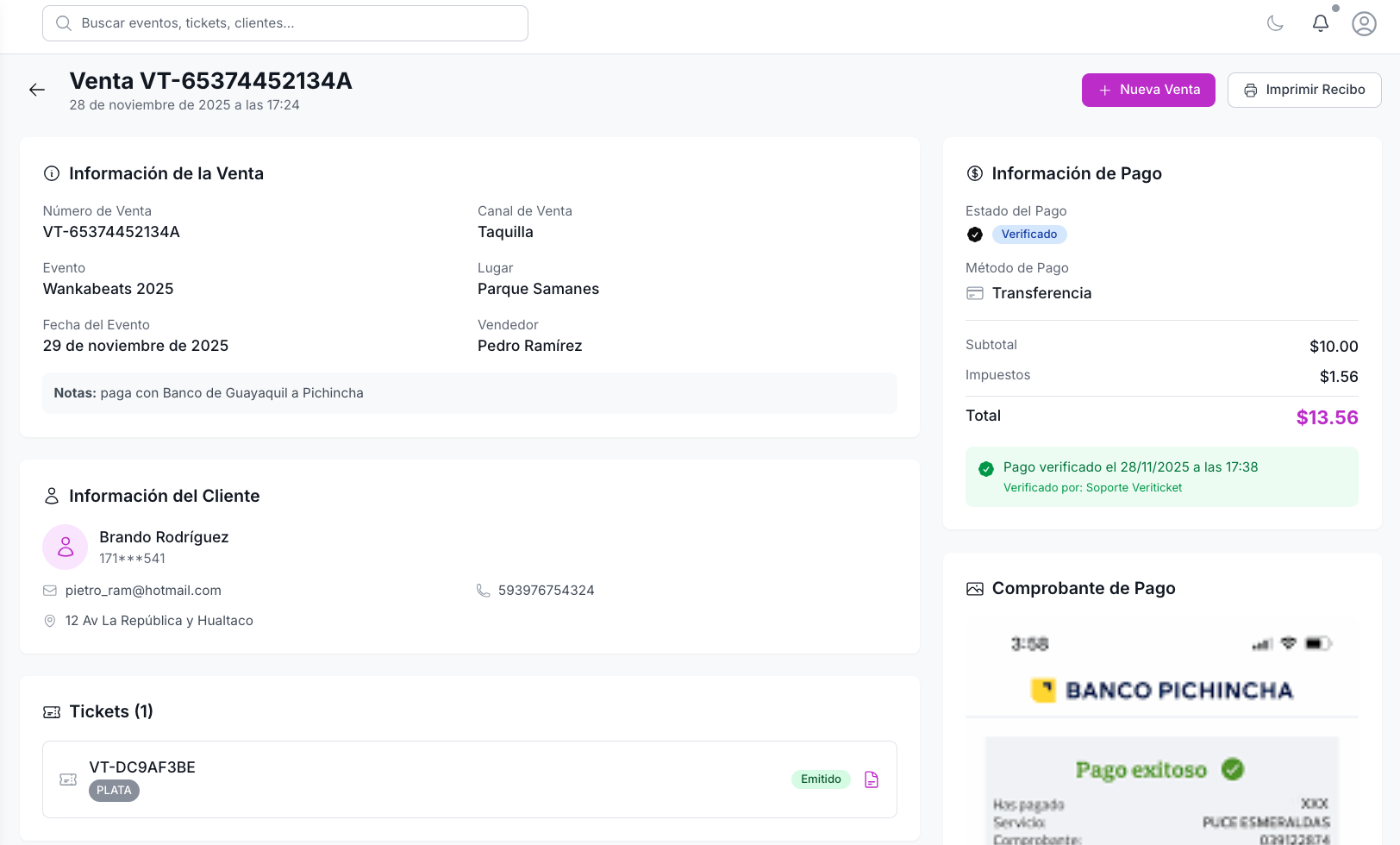Click the Nueva Venta button
Viewport: 1400px width, 845px height.
click(x=1148, y=90)
